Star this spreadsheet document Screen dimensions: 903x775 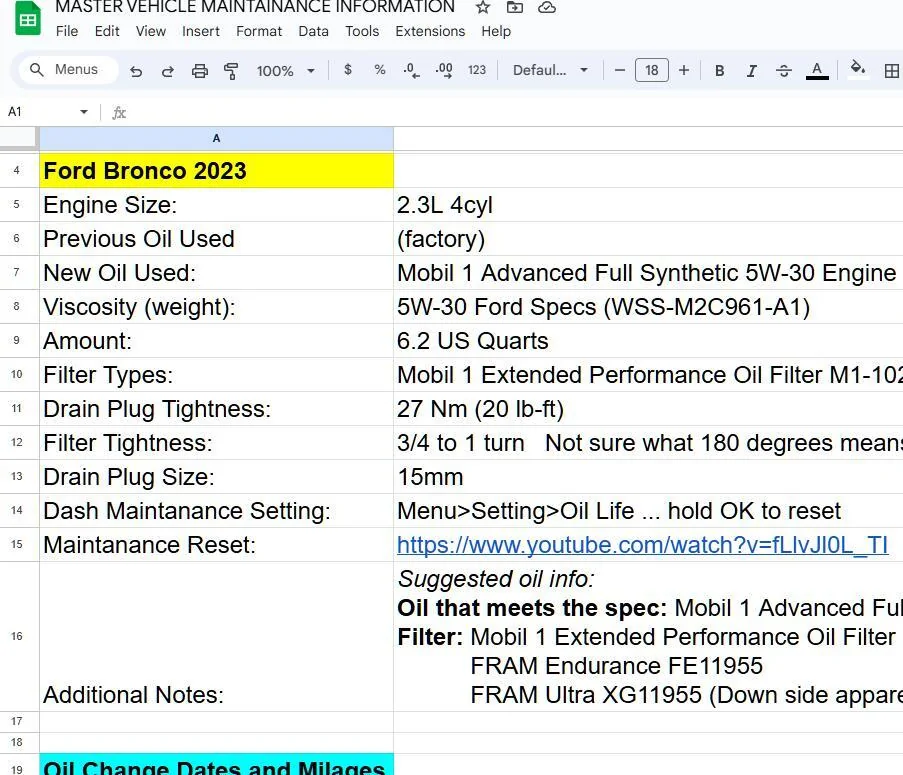pyautogui.click(x=483, y=7)
